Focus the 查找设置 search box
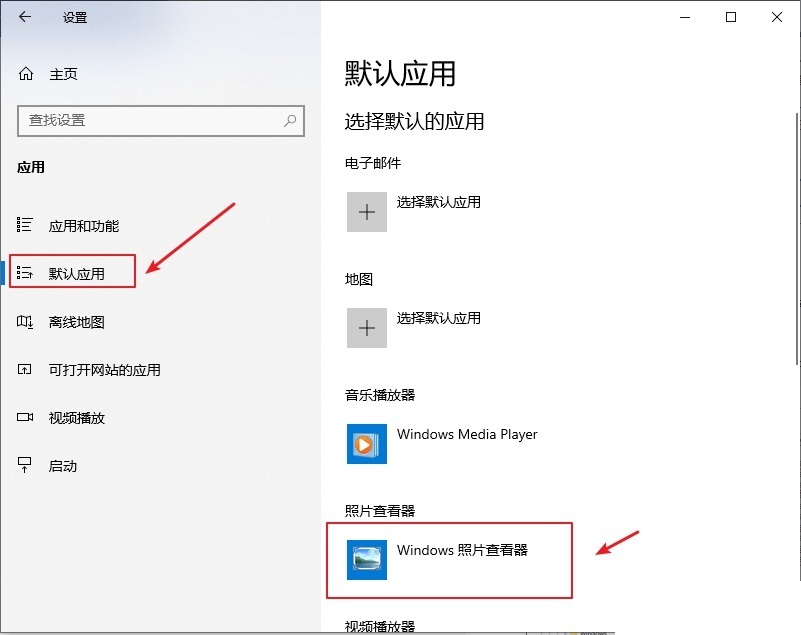The height and width of the screenshot is (635, 801). (x=161, y=121)
